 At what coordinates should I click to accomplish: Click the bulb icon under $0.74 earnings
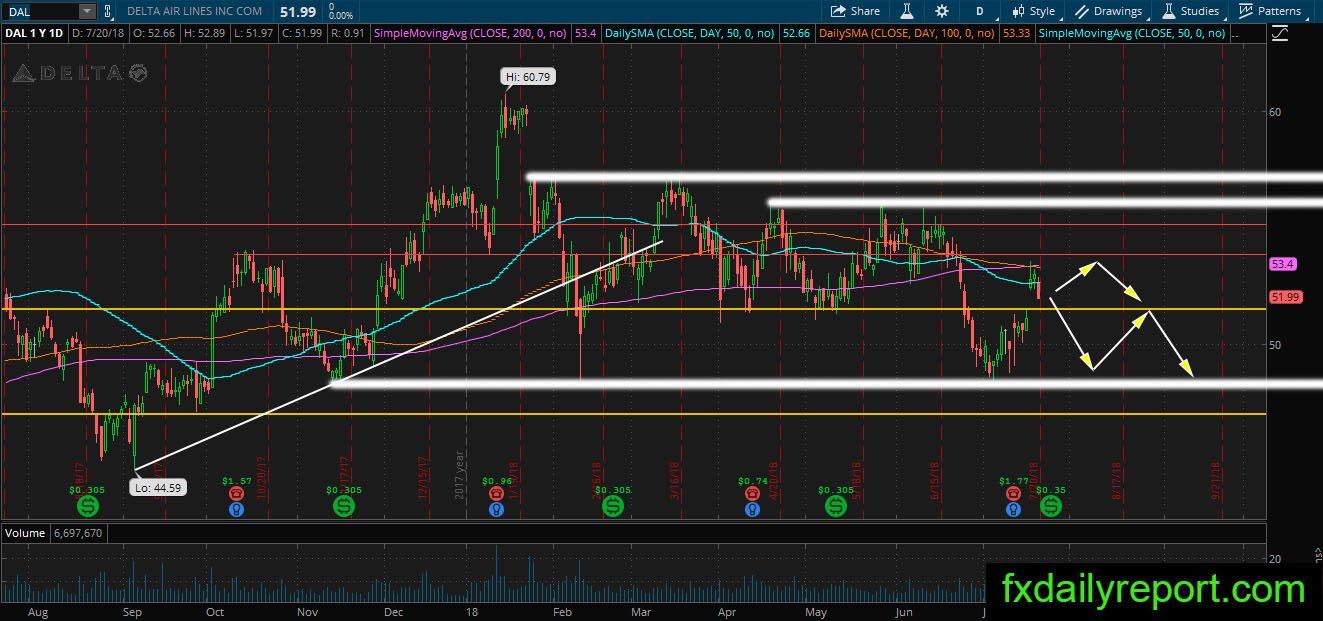[751, 509]
